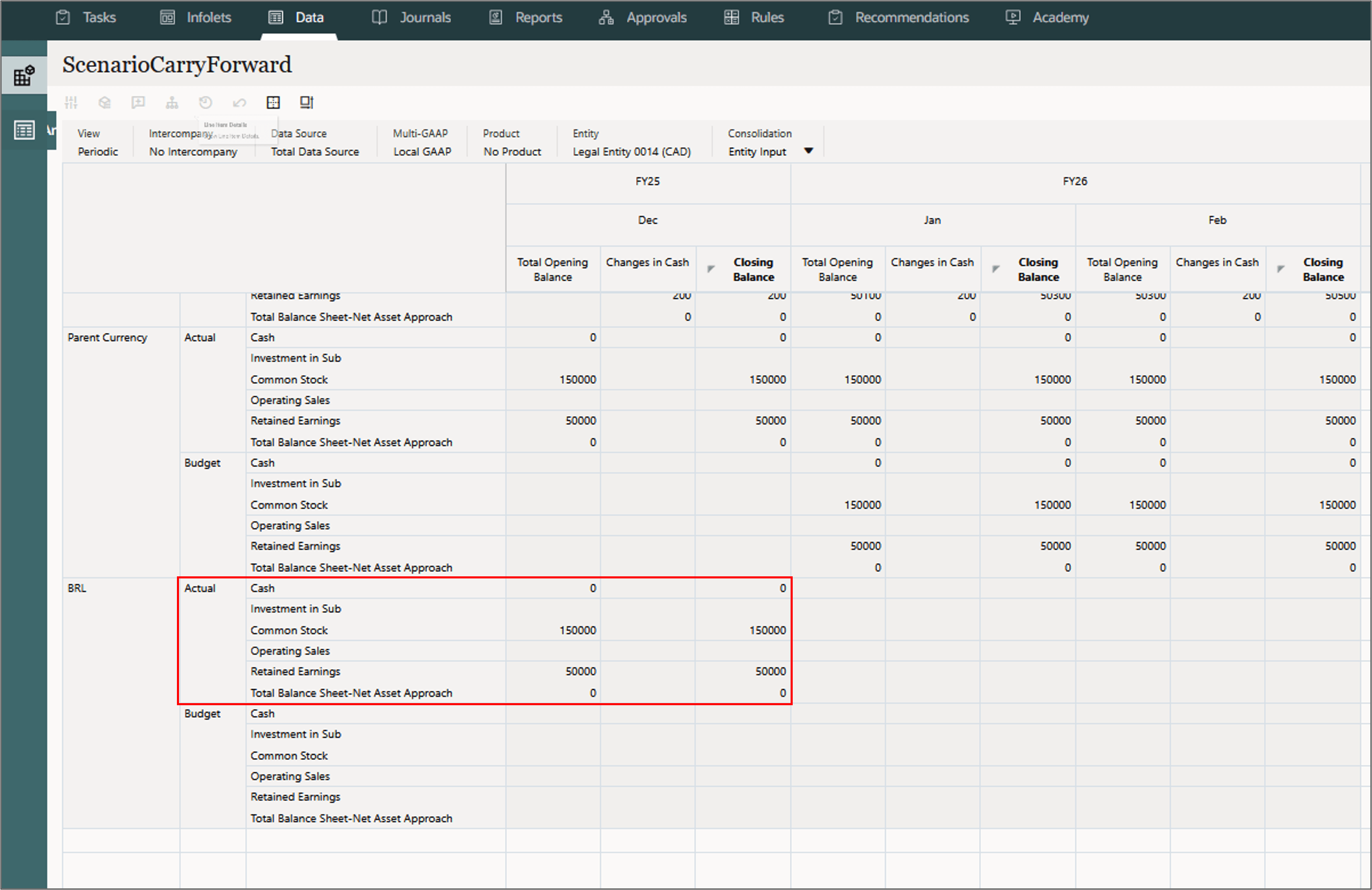Image resolution: width=1372 pixels, height=890 pixels.
Task: Open Jan Closing Balance column flag triangle
Action: 996,268
